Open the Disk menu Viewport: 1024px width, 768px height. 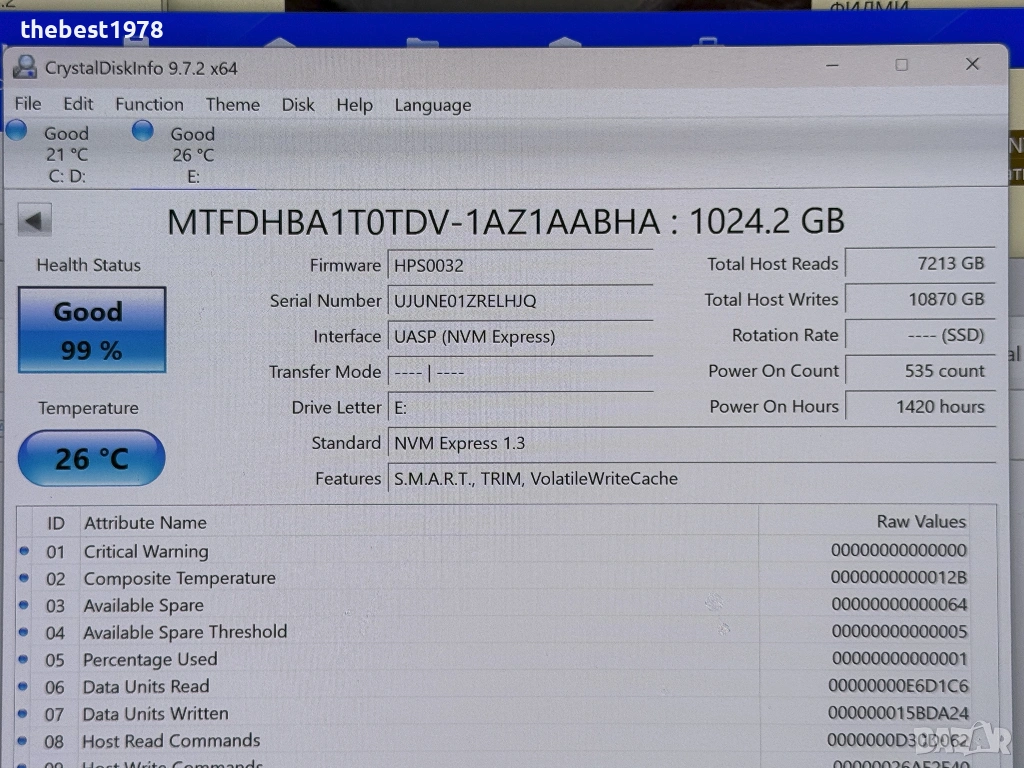tap(297, 104)
